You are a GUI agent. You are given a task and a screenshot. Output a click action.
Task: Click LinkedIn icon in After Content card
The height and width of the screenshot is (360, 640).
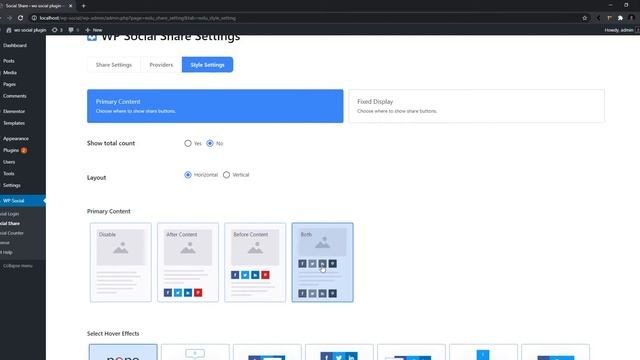pyautogui.click(x=188, y=293)
